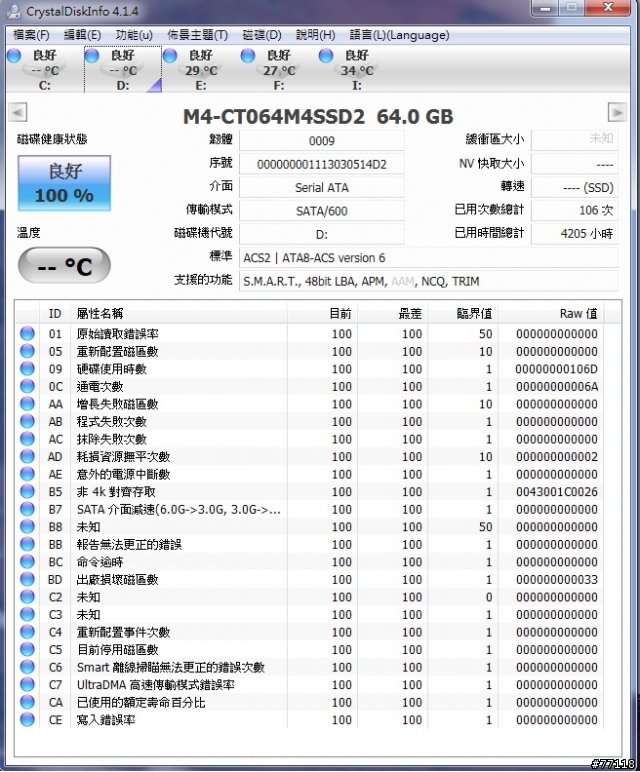Image resolution: width=640 pixels, height=772 pixels.
Task: Click status icon of attribute C3
Action: pyautogui.click(x=28, y=614)
